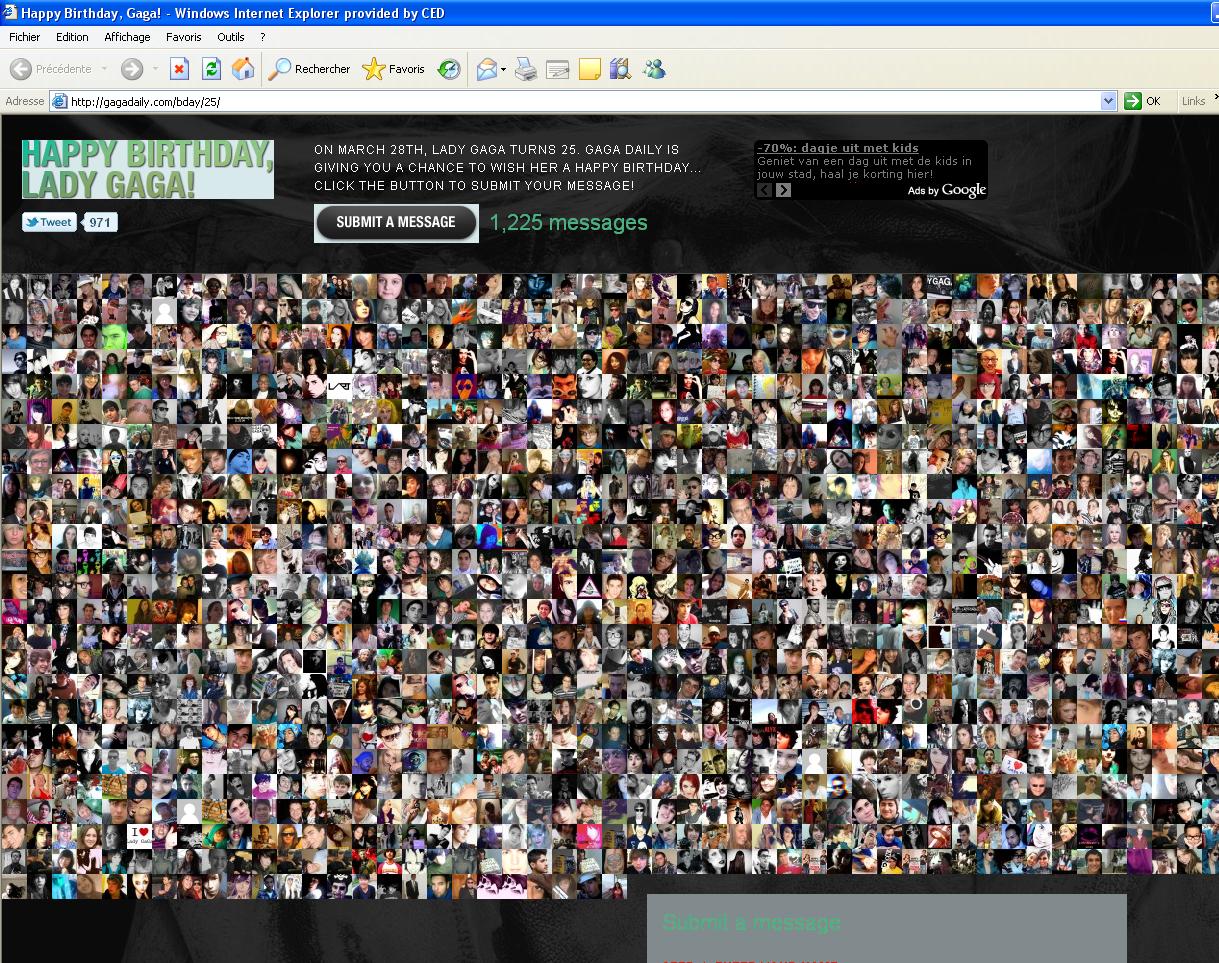Click the 971 tweet count bubble
Screen dimensions: 1219x963
99,222
